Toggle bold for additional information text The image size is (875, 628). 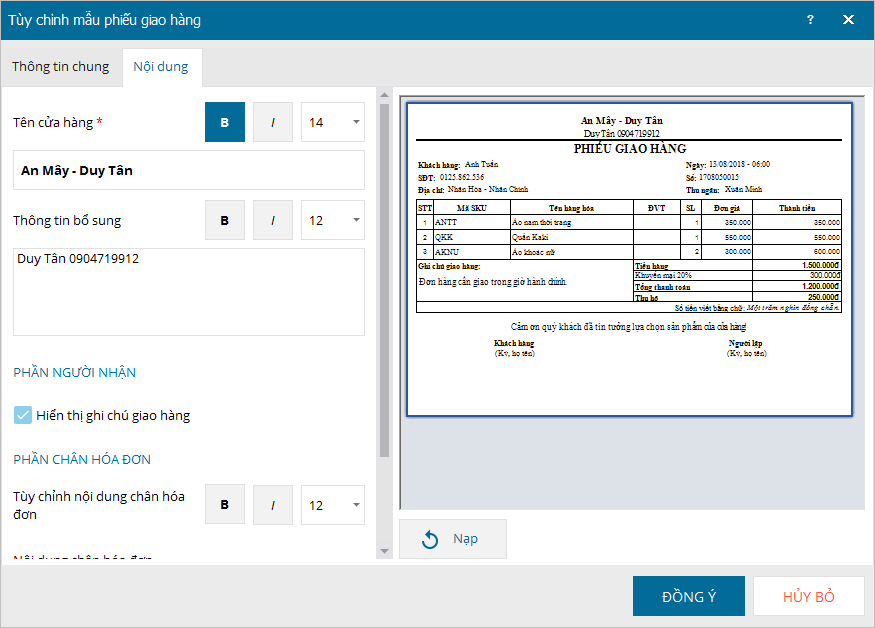pos(224,220)
